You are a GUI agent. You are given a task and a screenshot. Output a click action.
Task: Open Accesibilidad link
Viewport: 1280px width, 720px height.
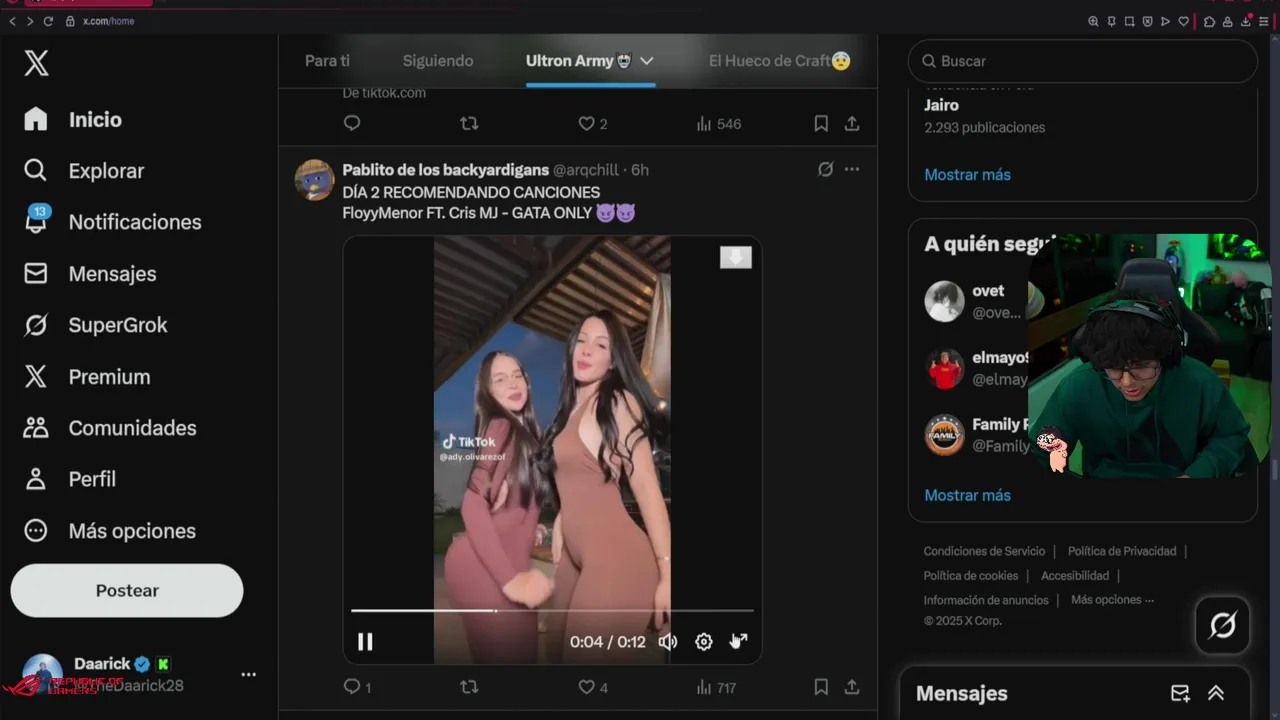1075,576
